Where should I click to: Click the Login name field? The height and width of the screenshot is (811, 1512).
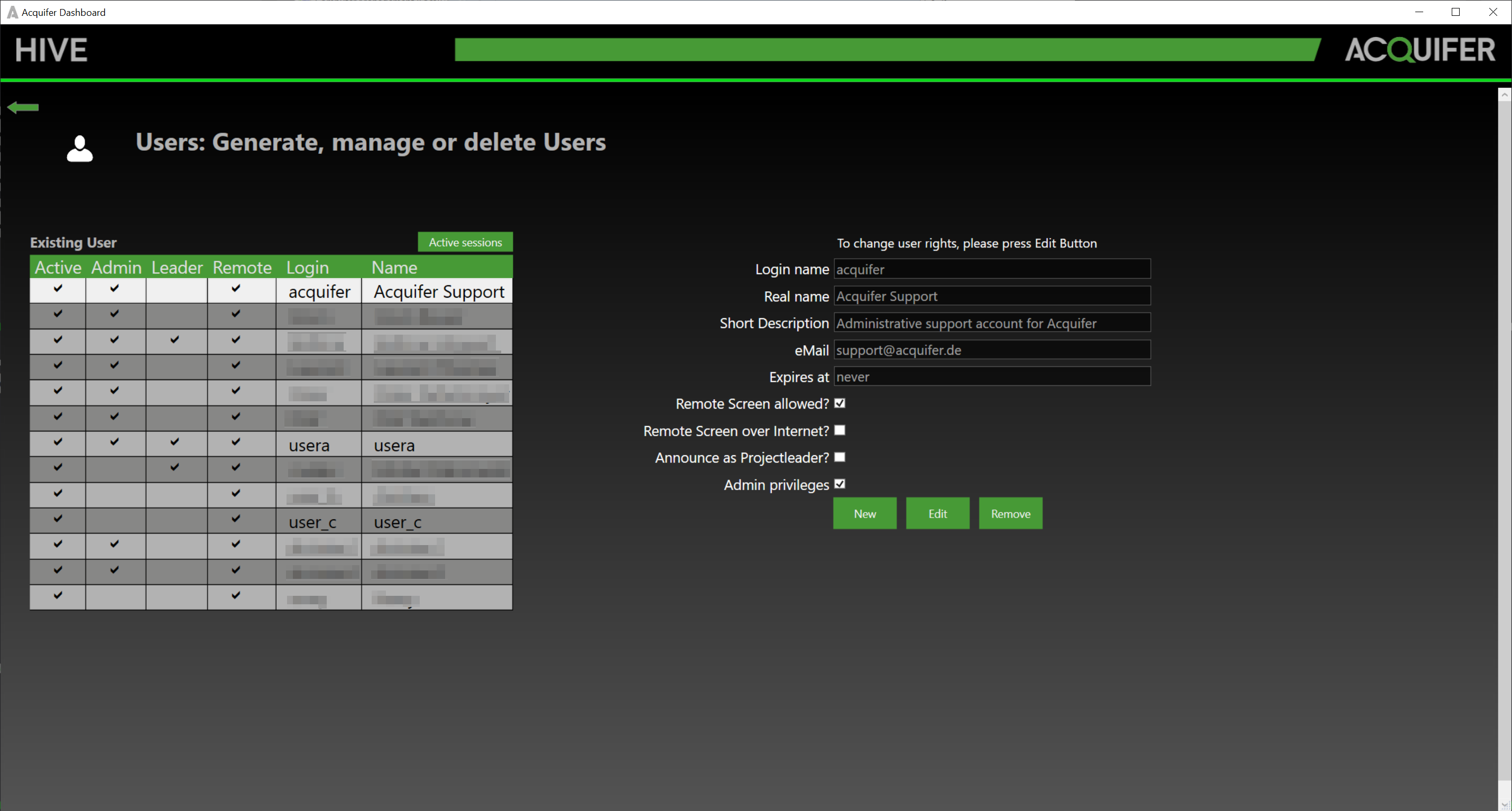pos(992,269)
